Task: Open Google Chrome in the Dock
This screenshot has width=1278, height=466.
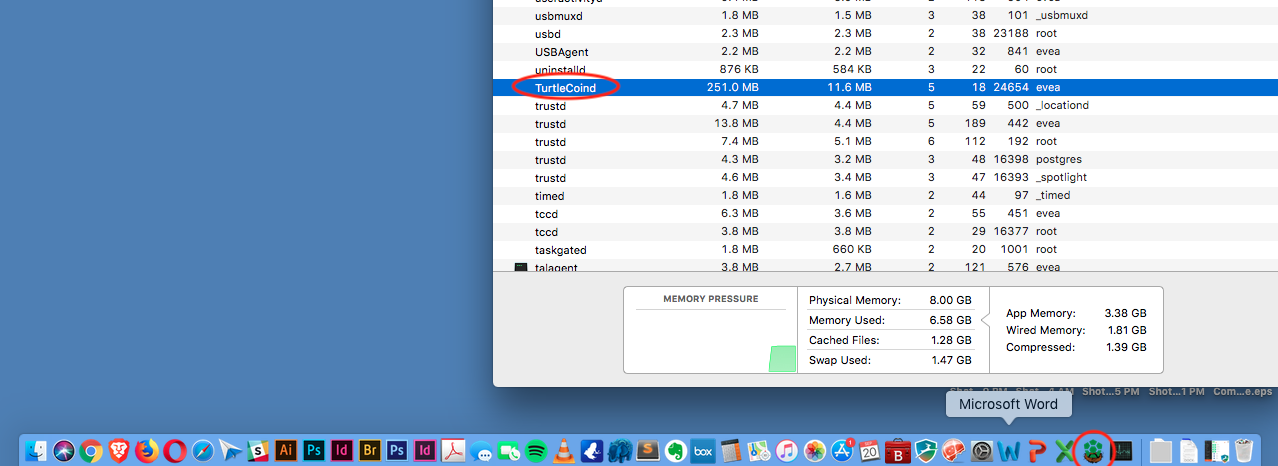Action: 91,450
